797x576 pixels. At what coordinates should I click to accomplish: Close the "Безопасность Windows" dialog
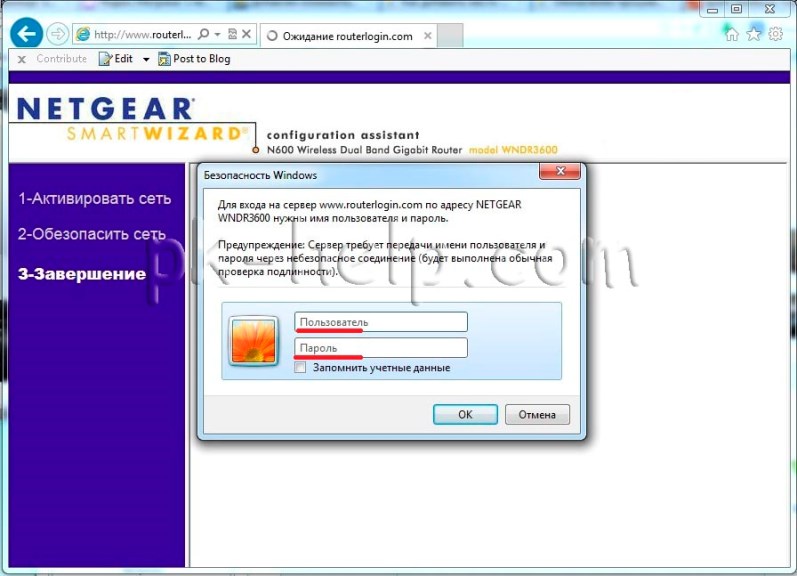560,171
